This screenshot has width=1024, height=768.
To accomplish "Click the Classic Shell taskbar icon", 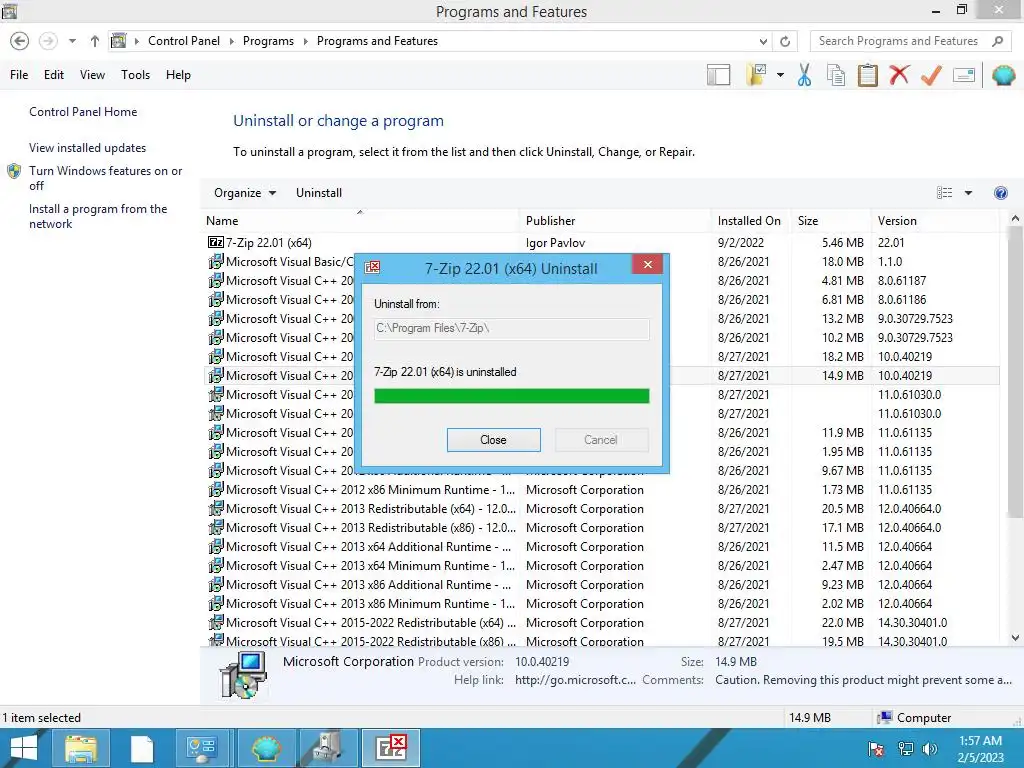I will coord(266,748).
